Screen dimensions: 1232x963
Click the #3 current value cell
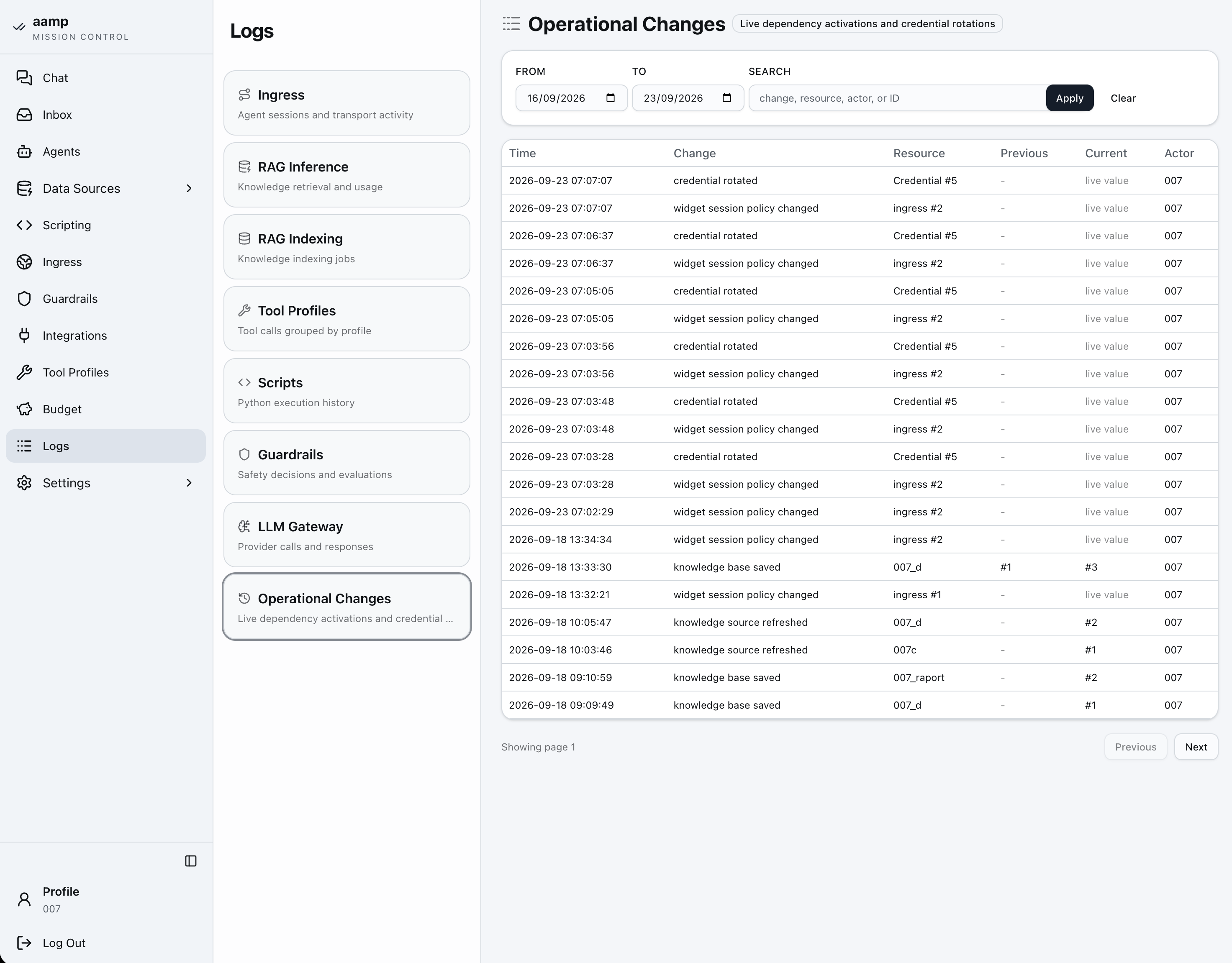click(1091, 567)
